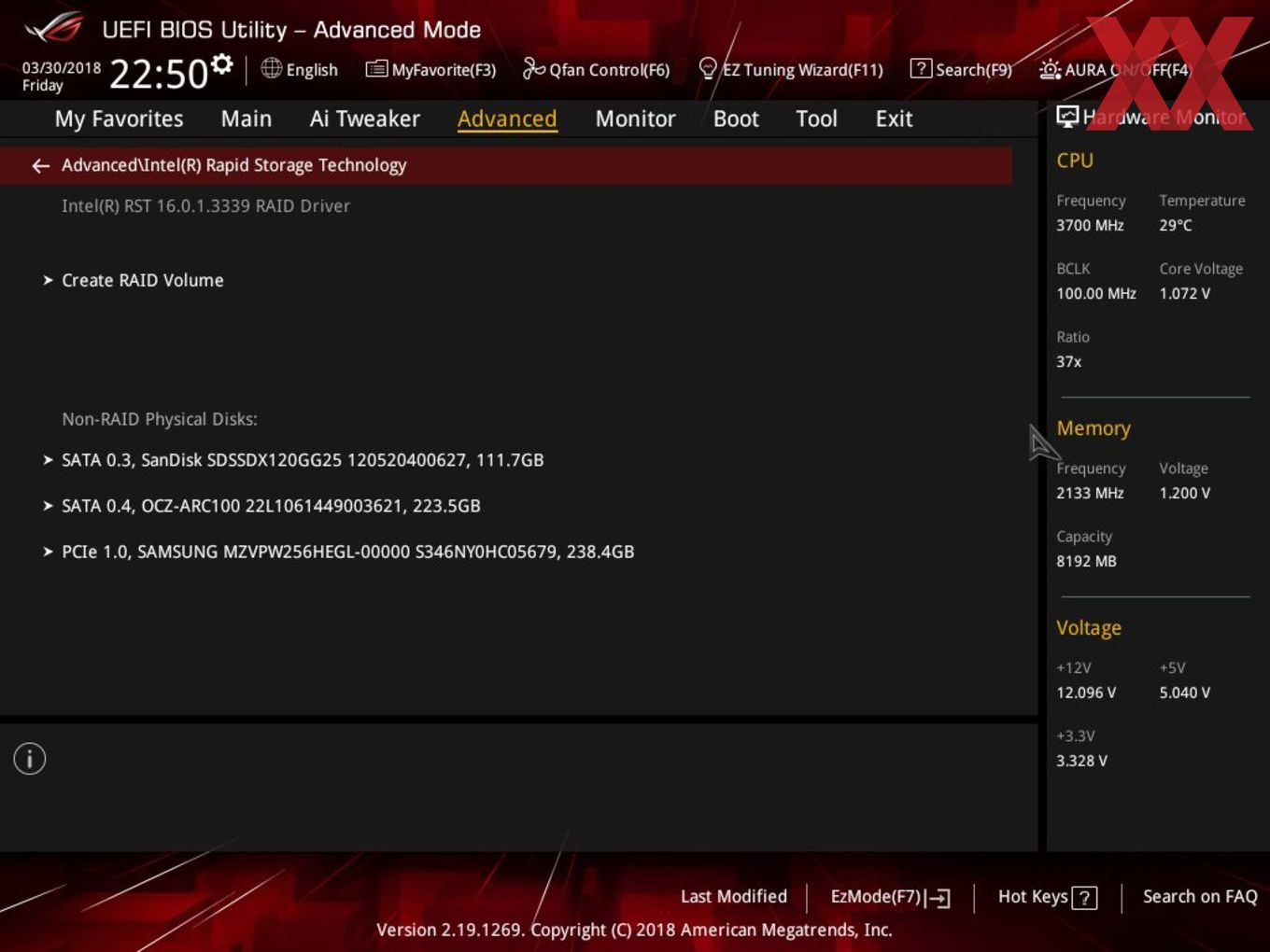Expand the SATA 0.4 OCZ-ARC100 arrow

[x=48, y=506]
